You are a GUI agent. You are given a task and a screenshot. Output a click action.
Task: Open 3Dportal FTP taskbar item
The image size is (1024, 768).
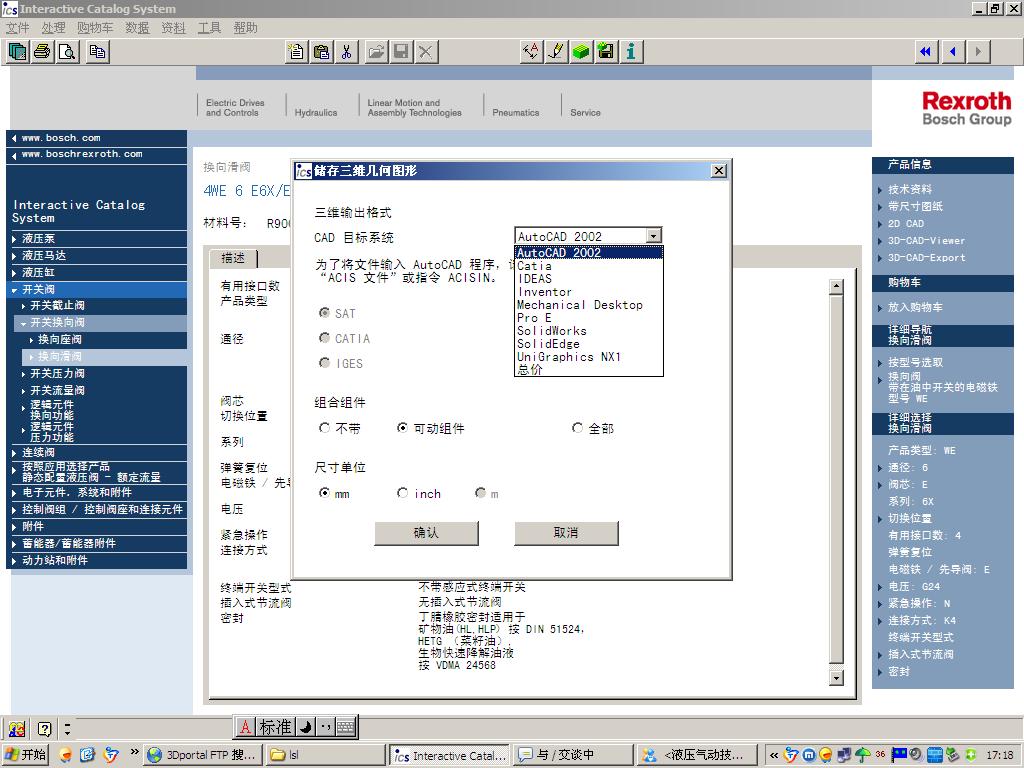pos(203,755)
